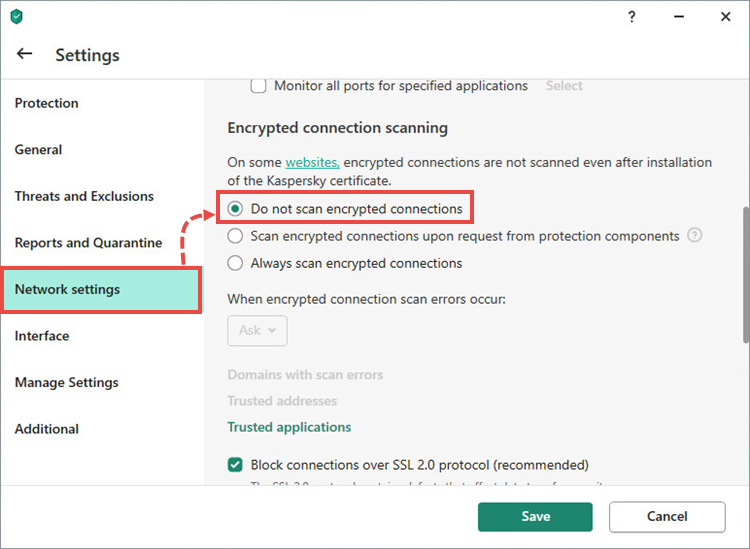
Task: Switch to Interface settings
Action: pos(42,336)
